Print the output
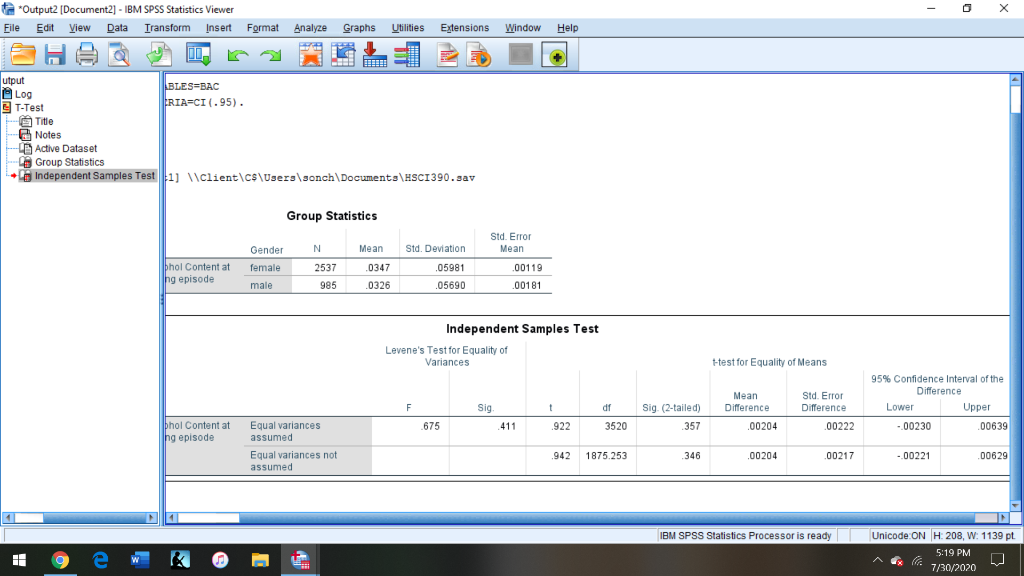Viewport: 1024px width, 576px height. pos(87,55)
